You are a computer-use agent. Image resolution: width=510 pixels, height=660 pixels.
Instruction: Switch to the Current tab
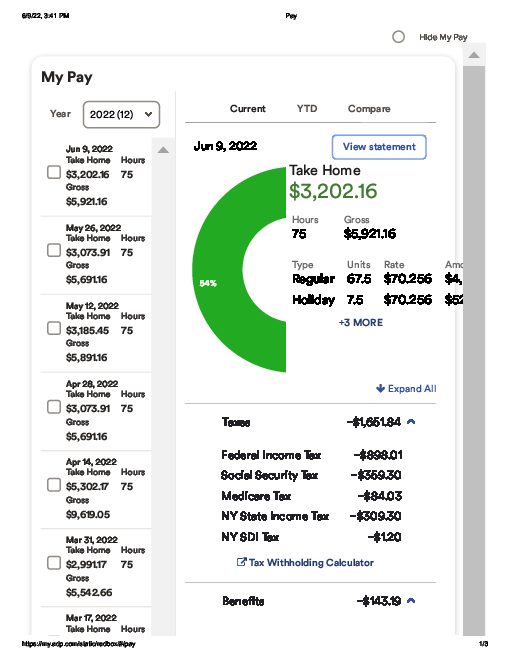tap(247, 109)
